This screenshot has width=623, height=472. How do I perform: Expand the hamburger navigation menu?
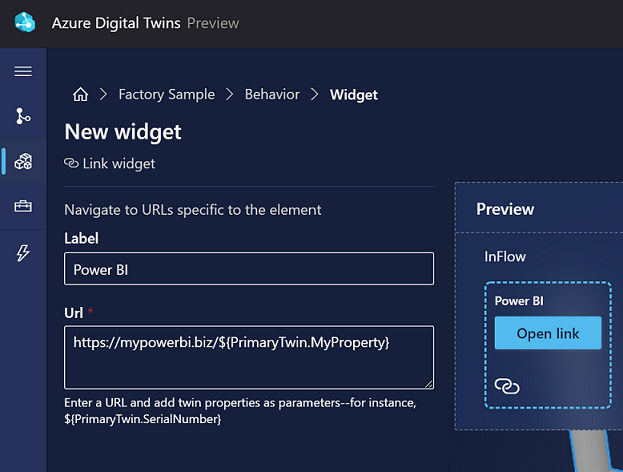(x=23, y=72)
